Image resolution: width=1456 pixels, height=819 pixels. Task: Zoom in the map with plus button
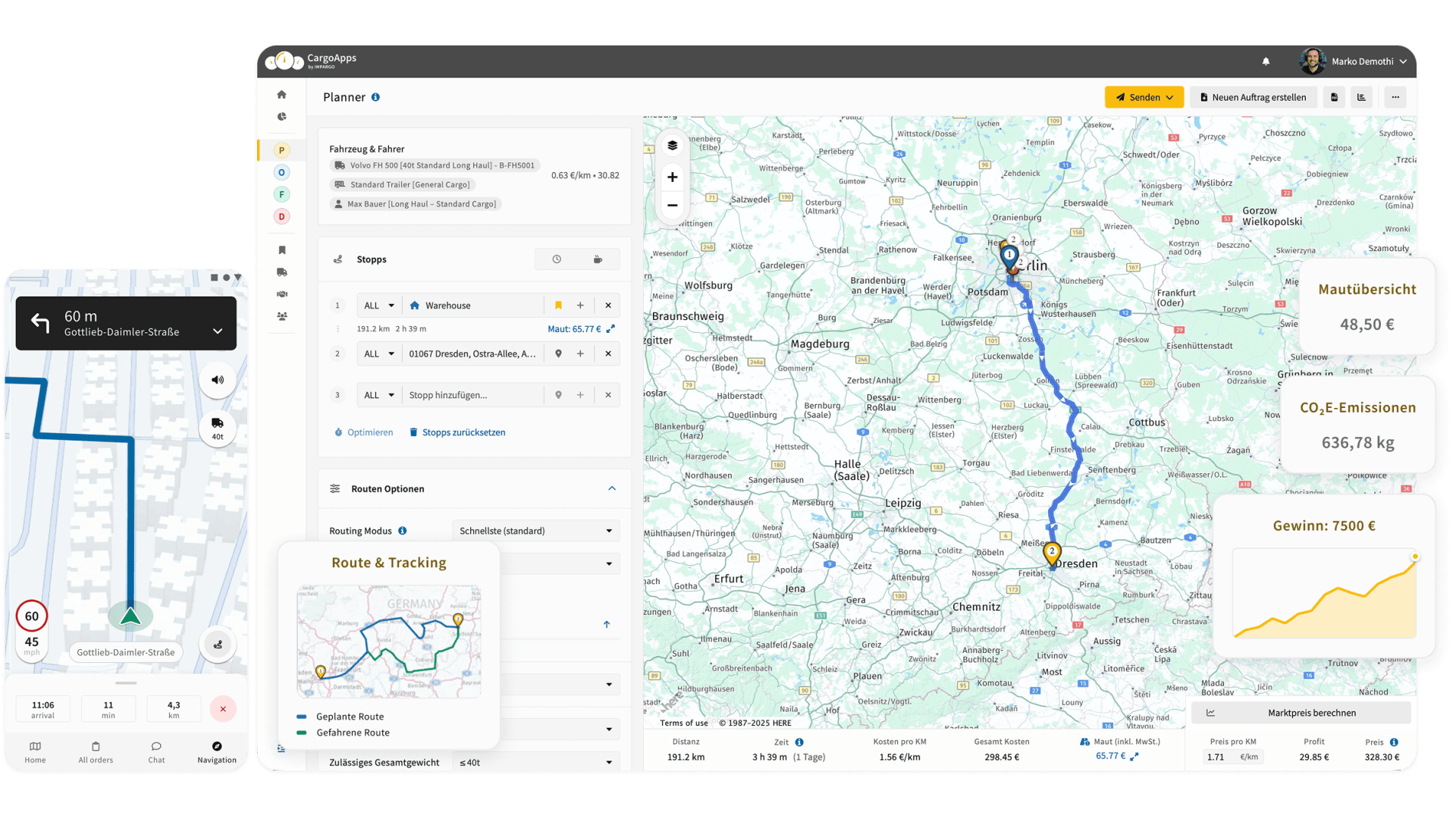pos(672,177)
